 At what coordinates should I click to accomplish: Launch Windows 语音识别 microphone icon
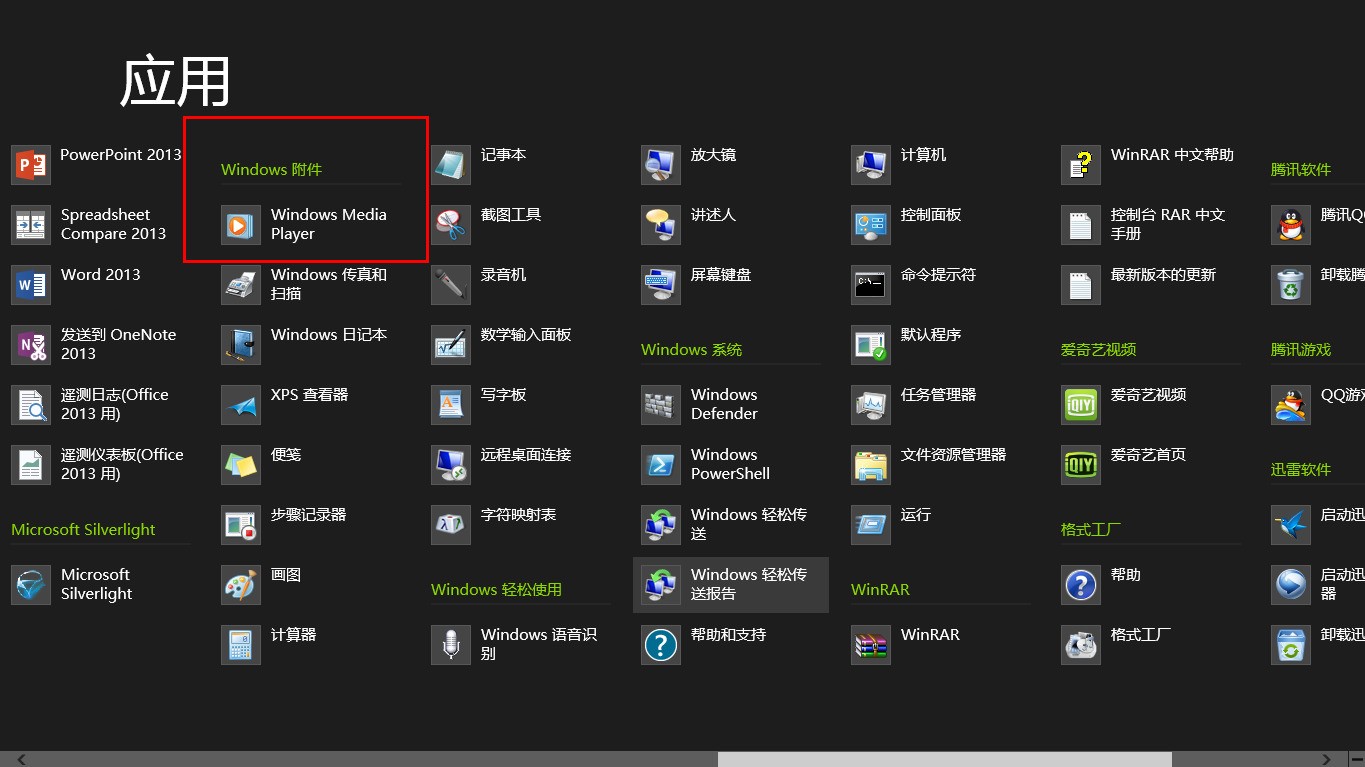coord(451,645)
